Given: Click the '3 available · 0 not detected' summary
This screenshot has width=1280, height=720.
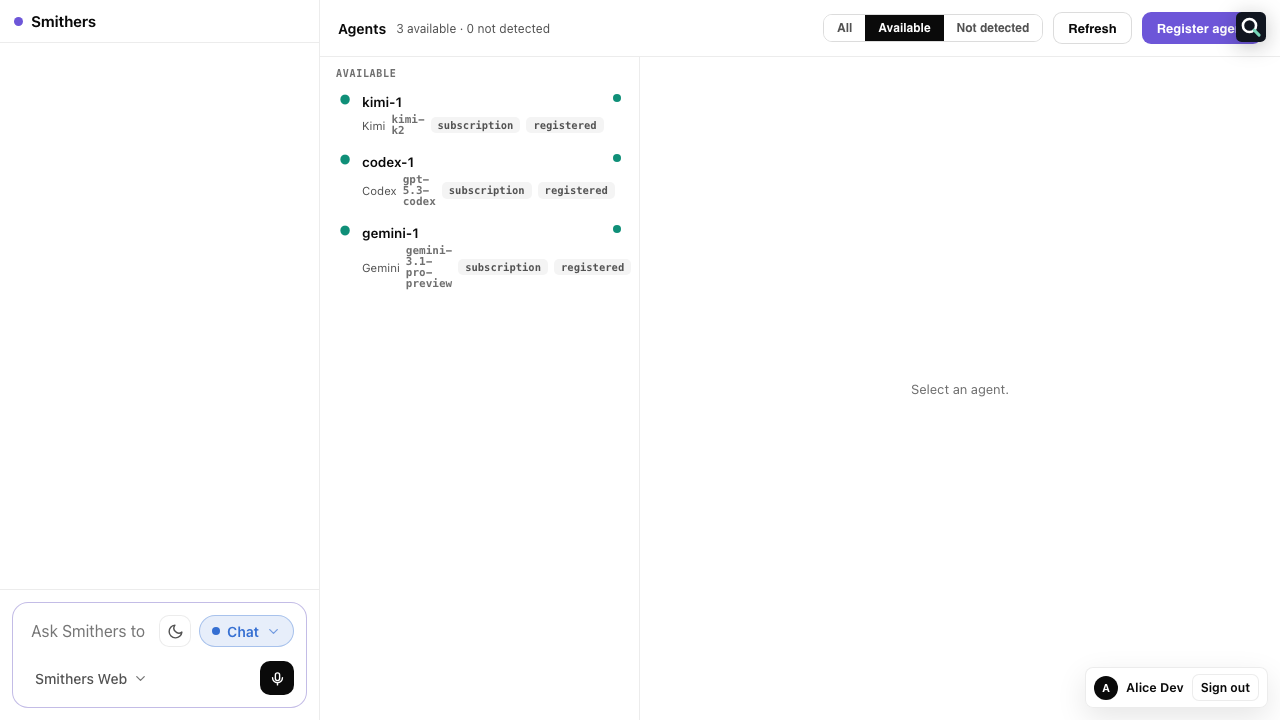Looking at the screenshot, I should [x=473, y=29].
